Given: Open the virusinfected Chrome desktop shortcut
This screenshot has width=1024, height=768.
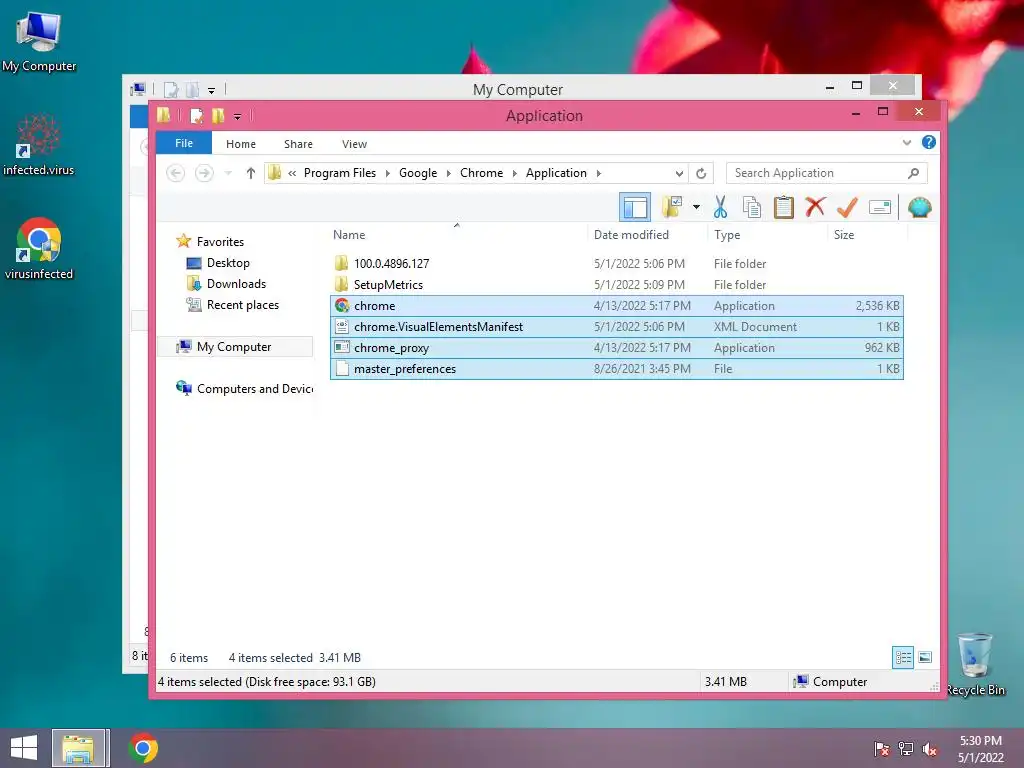Looking at the screenshot, I should [39, 248].
